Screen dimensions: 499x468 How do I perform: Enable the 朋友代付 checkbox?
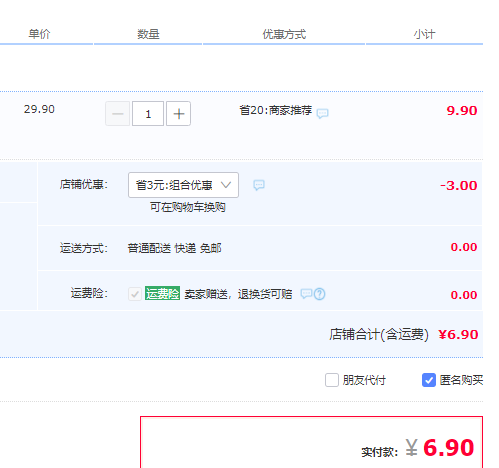tap(332, 380)
